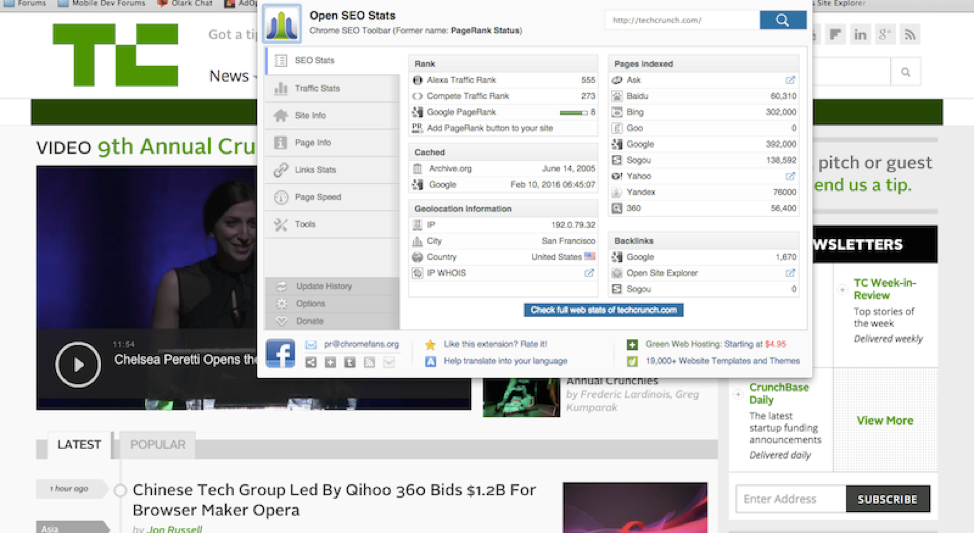
Task: Click the RSS icon in popup footer
Action: point(370,362)
